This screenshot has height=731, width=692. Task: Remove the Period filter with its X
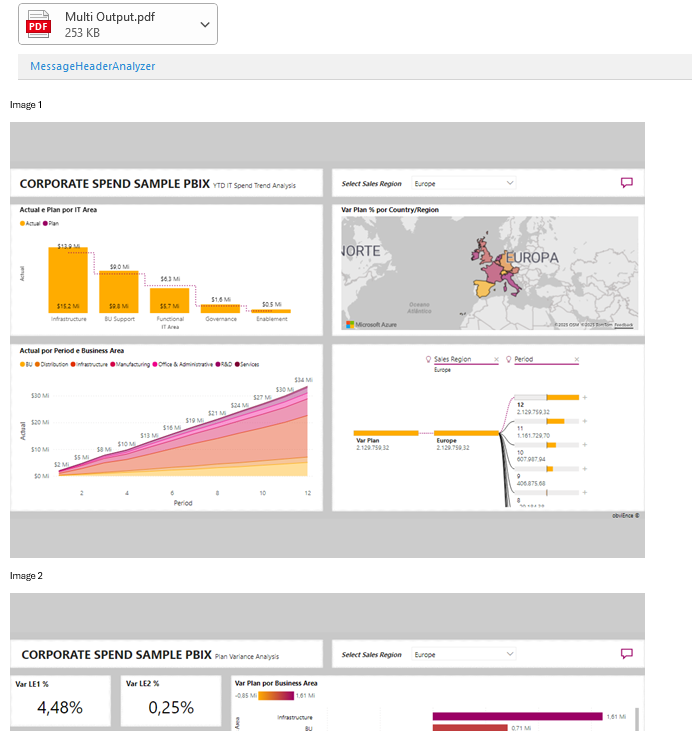577,359
